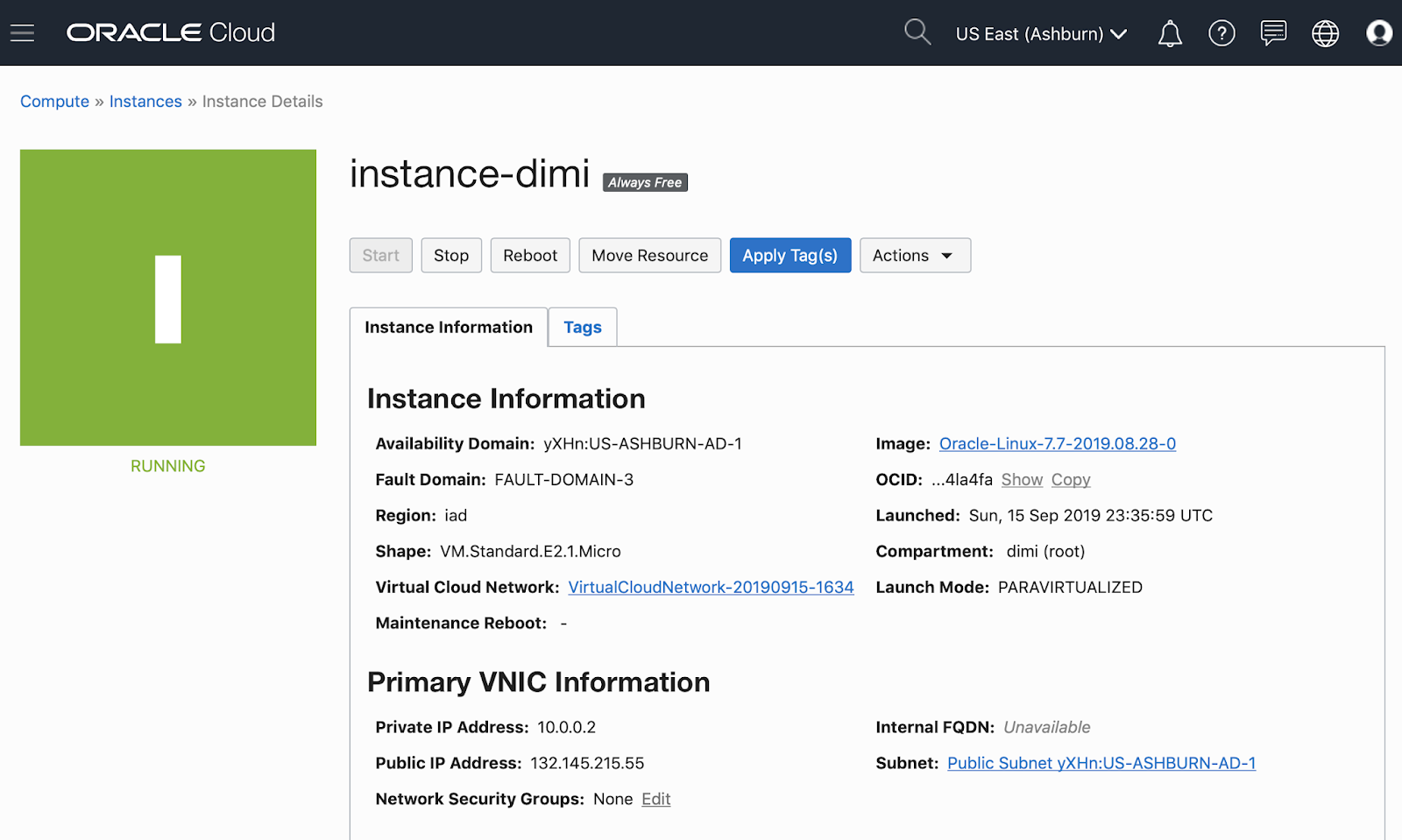Open the Oracle-Linux-7.7 image link
The width and height of the screenshot is (1402, 840).
[1057, 443]
